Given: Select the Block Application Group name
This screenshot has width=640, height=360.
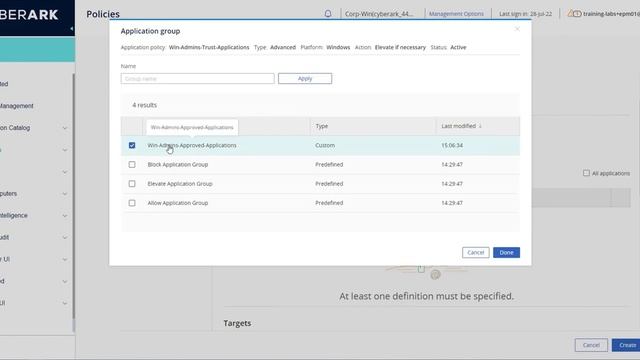Looking at the screenshot, I should [178, 164].
